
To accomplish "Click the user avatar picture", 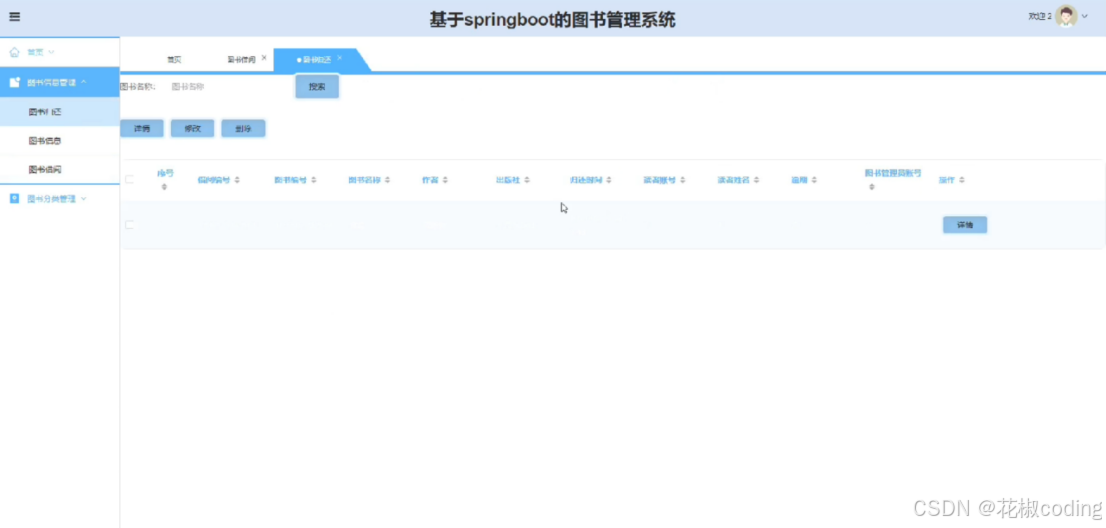I will [1066, 16].
